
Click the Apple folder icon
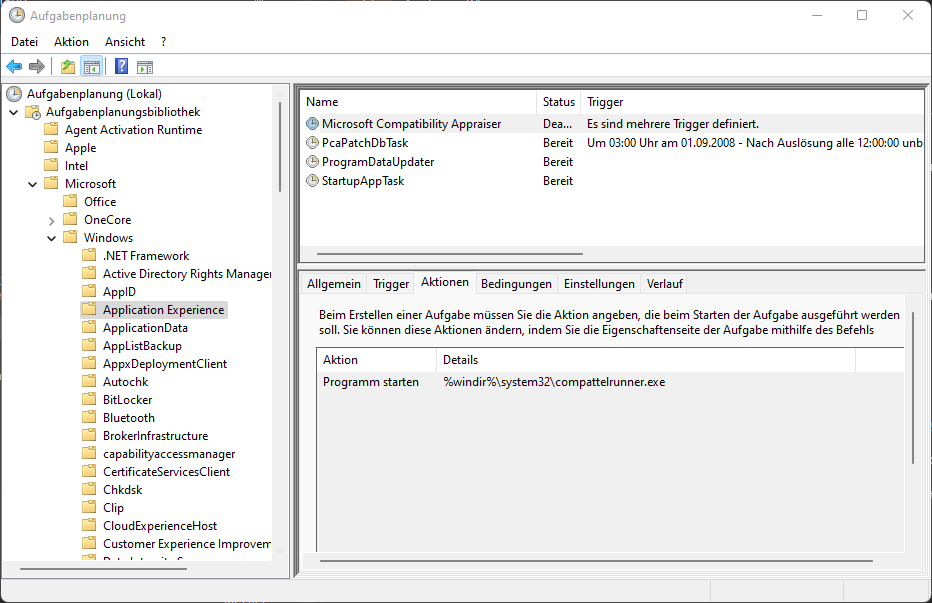(x=52, y=147)
